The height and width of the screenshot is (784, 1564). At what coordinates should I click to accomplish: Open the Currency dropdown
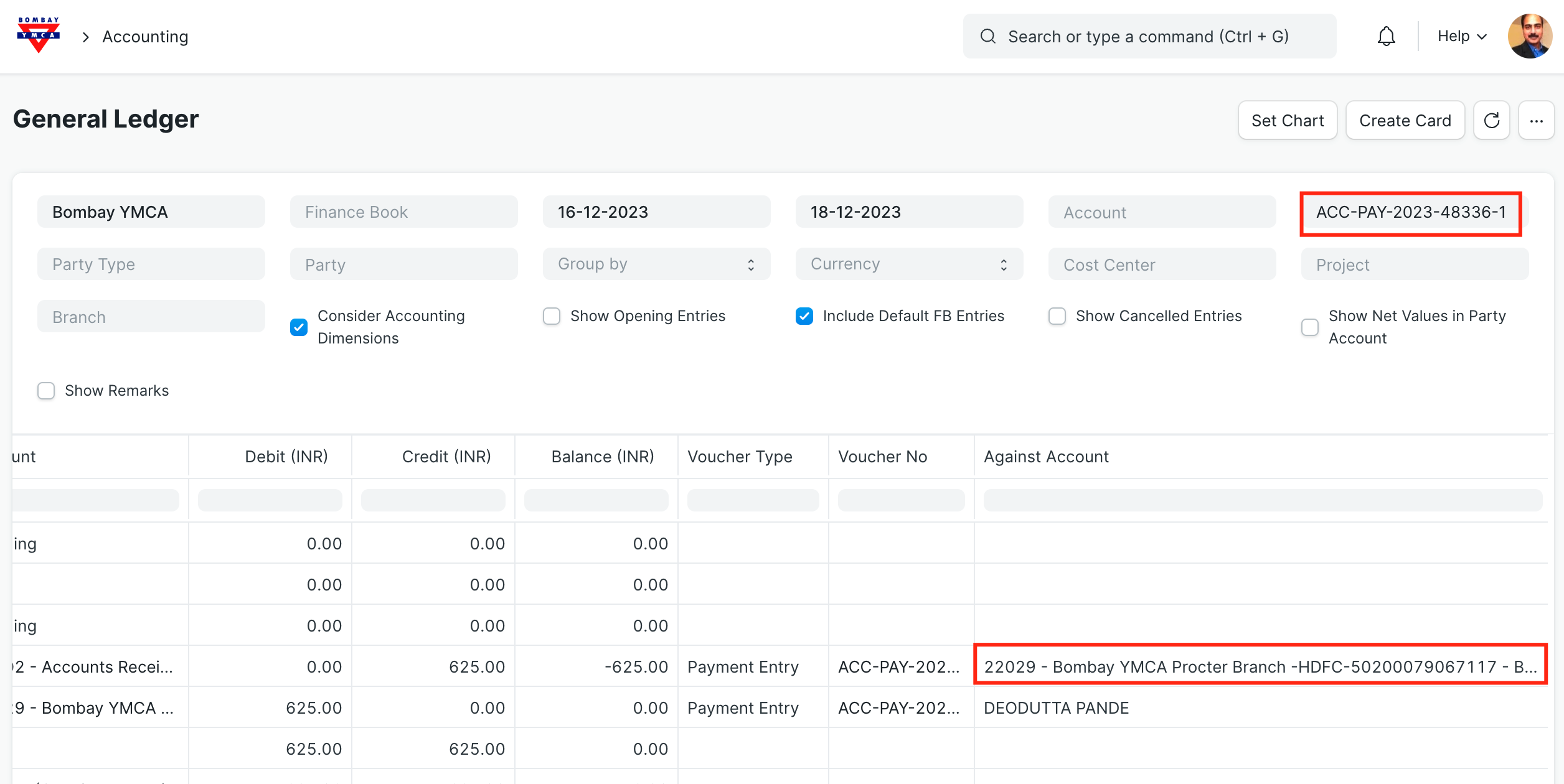(909, 264)
